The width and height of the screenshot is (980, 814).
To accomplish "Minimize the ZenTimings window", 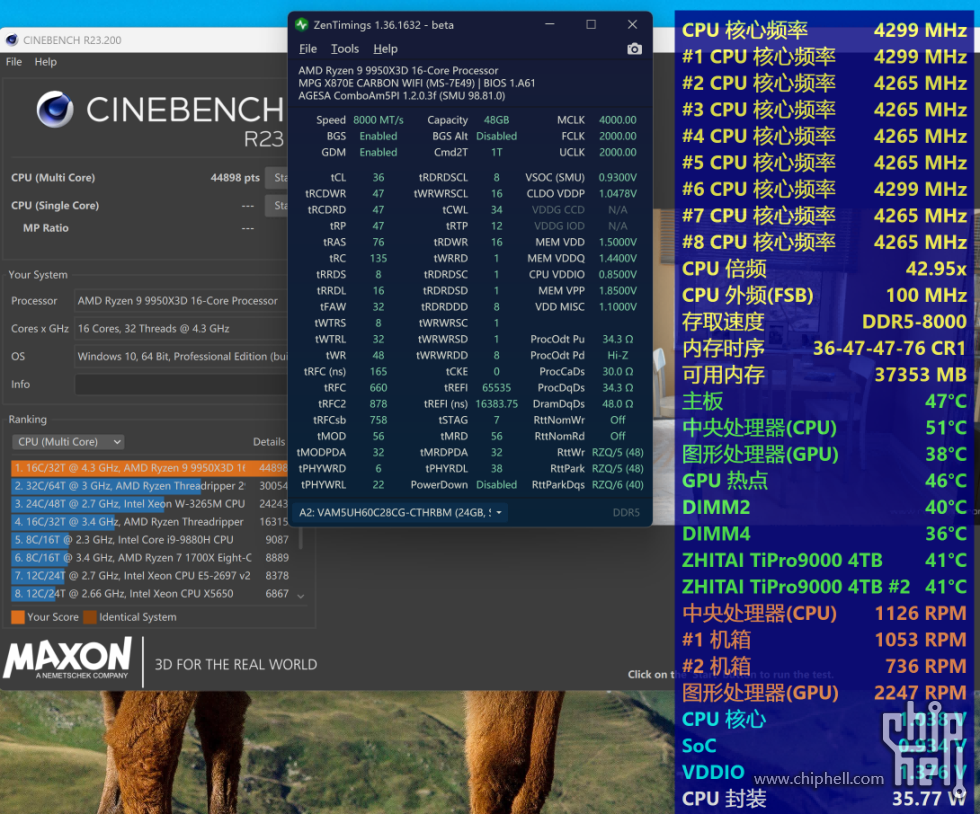I will coord(550,24).
